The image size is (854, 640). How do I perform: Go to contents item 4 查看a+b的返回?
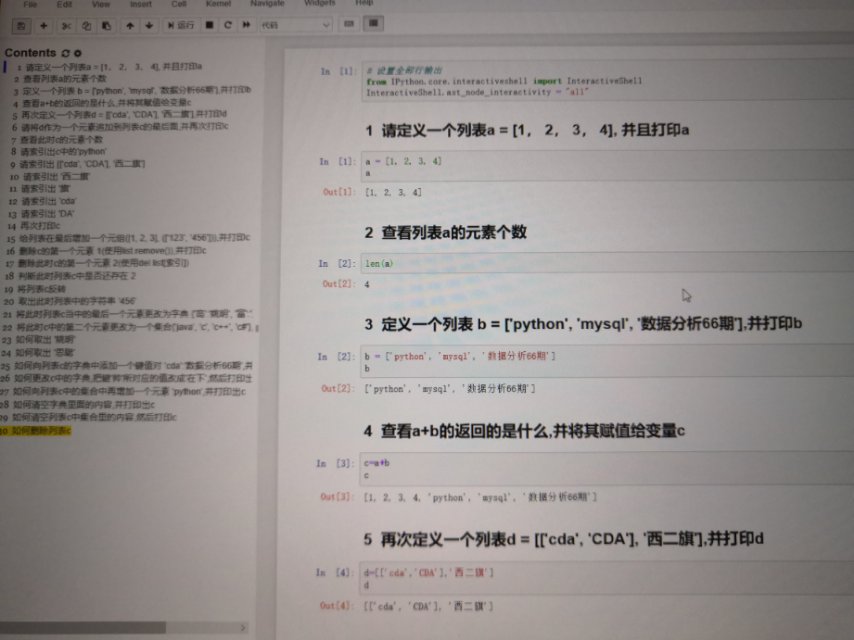click(102, 102)
